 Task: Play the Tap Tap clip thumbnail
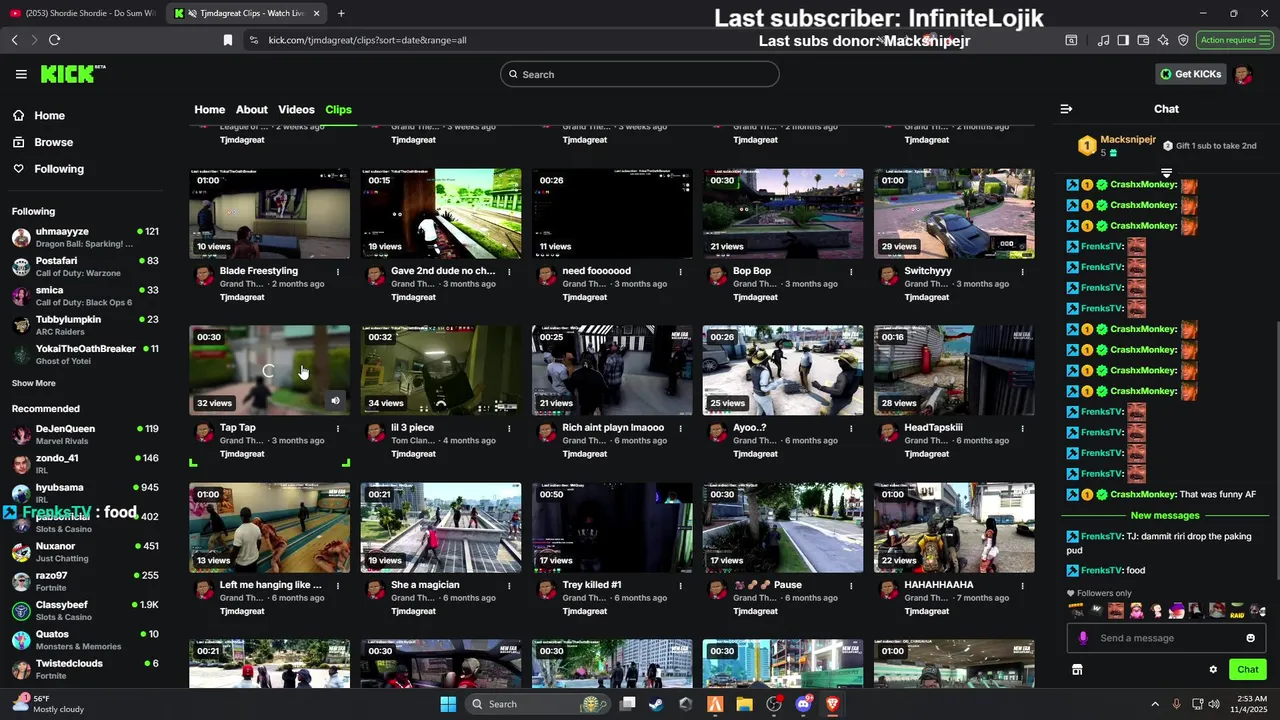pos(270,370)
